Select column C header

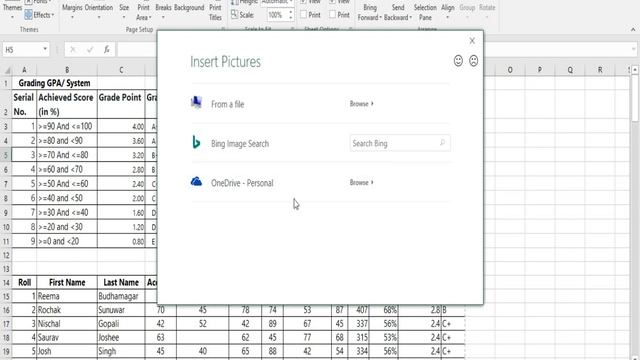(121, 70)
